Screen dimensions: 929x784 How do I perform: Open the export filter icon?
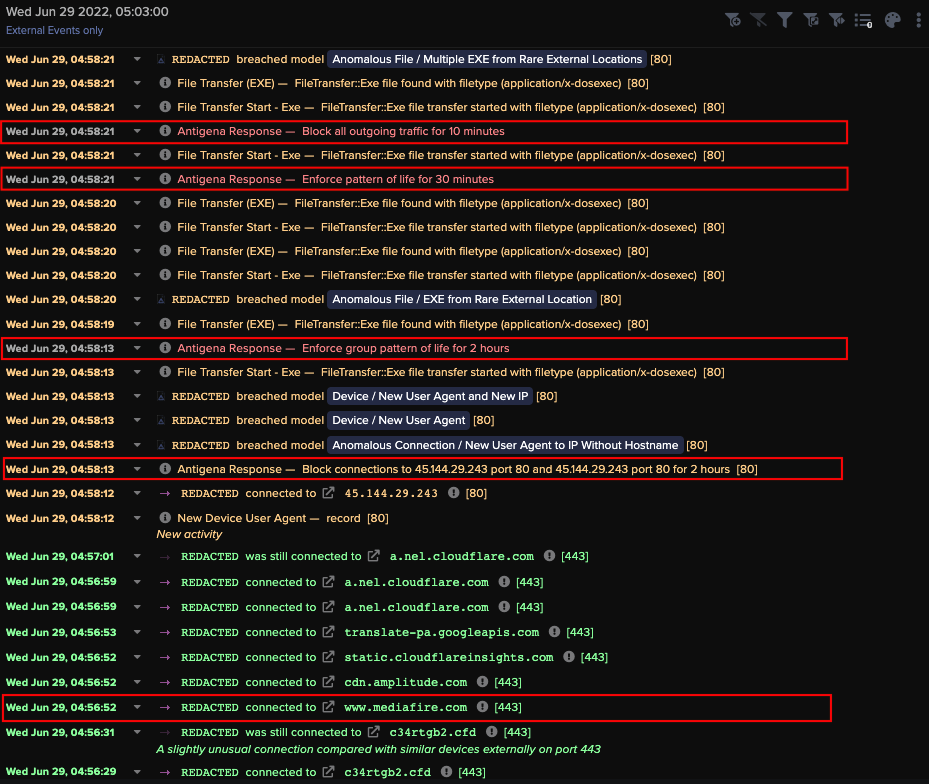[812, 20]
